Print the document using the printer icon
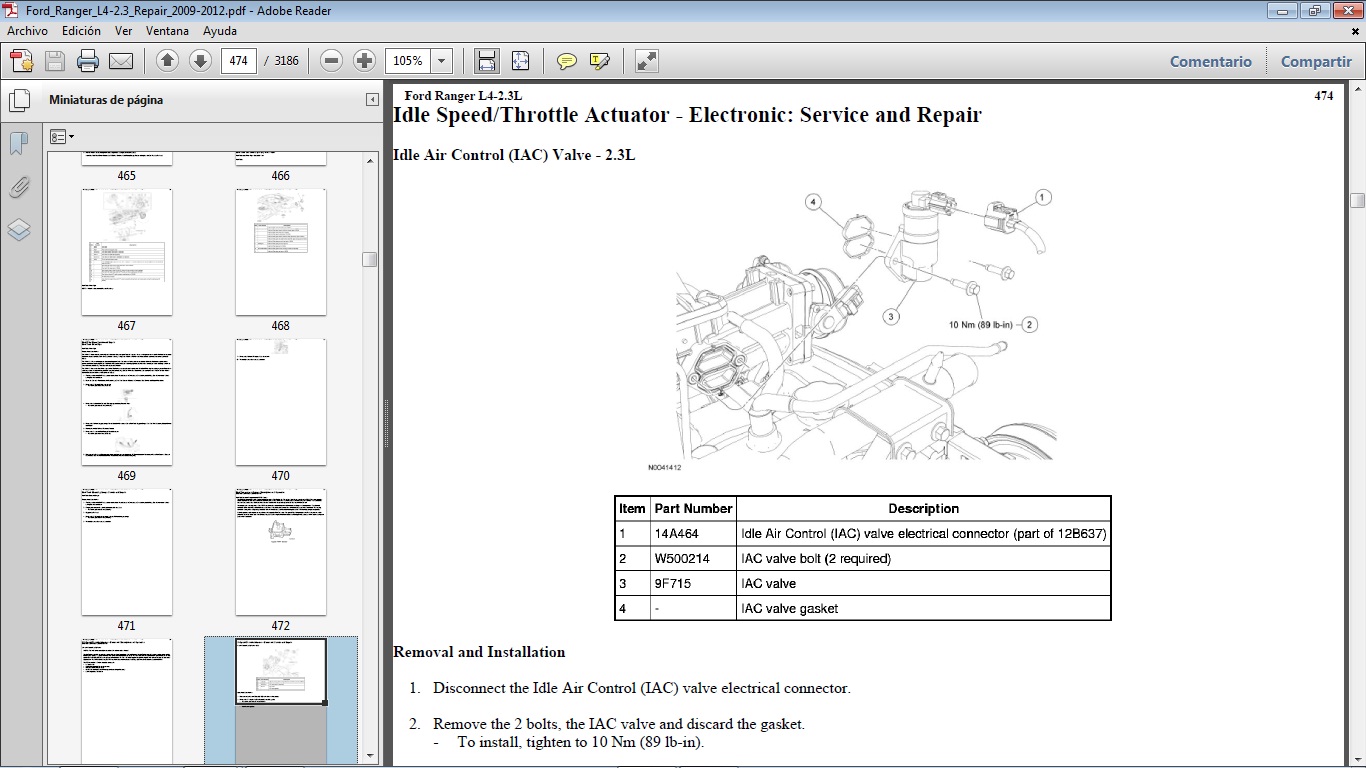Viewport: 1366px width, 768px height. 88,61
